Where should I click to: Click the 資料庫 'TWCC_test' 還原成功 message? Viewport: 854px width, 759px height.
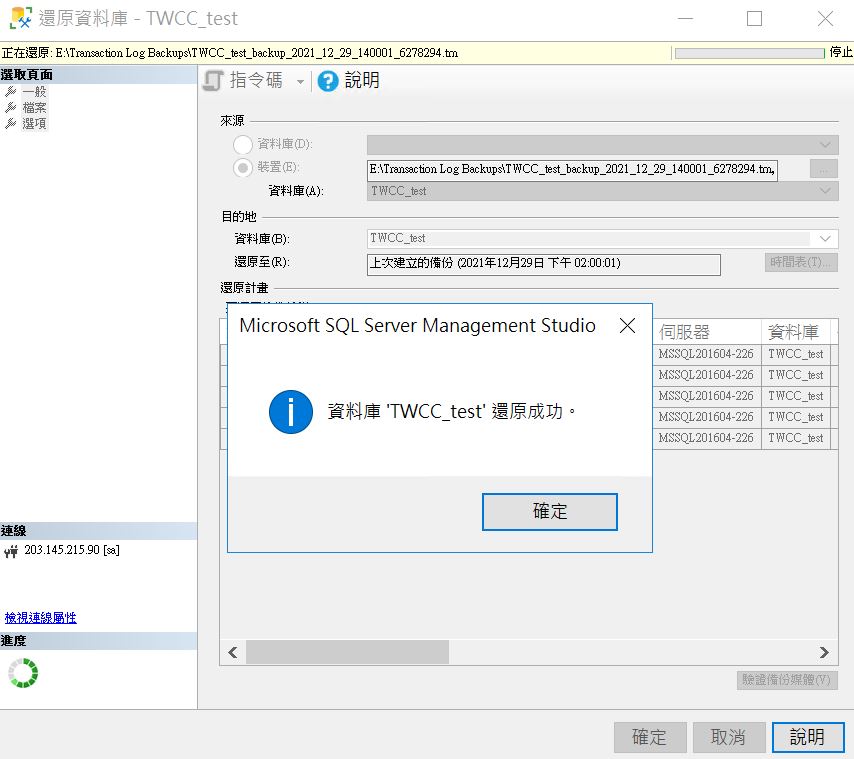[452, 412]
